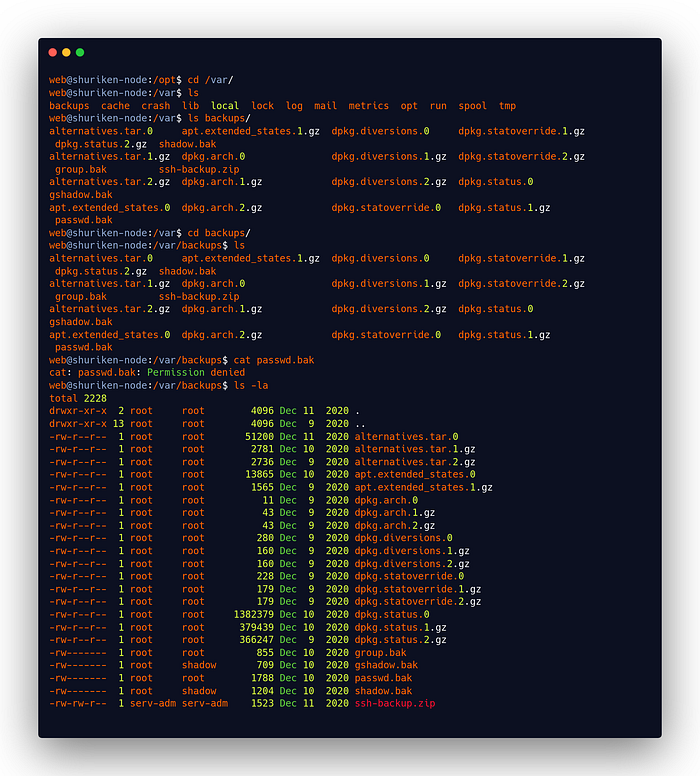The width and height of the screenshot is (700, 776).
Task: Click the green maximize window button
Action: [80, 52]
